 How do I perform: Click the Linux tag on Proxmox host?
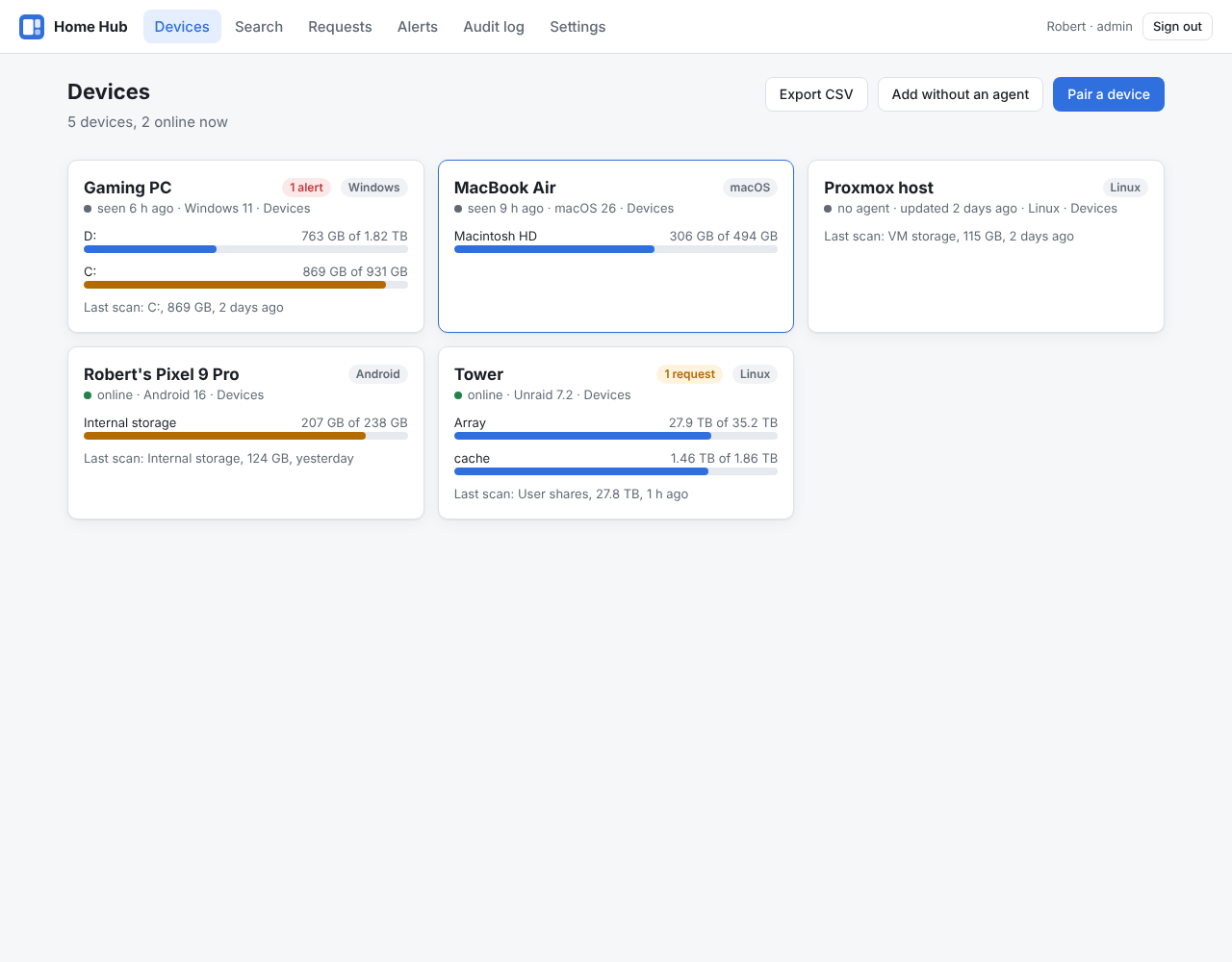pos(1125,188)
